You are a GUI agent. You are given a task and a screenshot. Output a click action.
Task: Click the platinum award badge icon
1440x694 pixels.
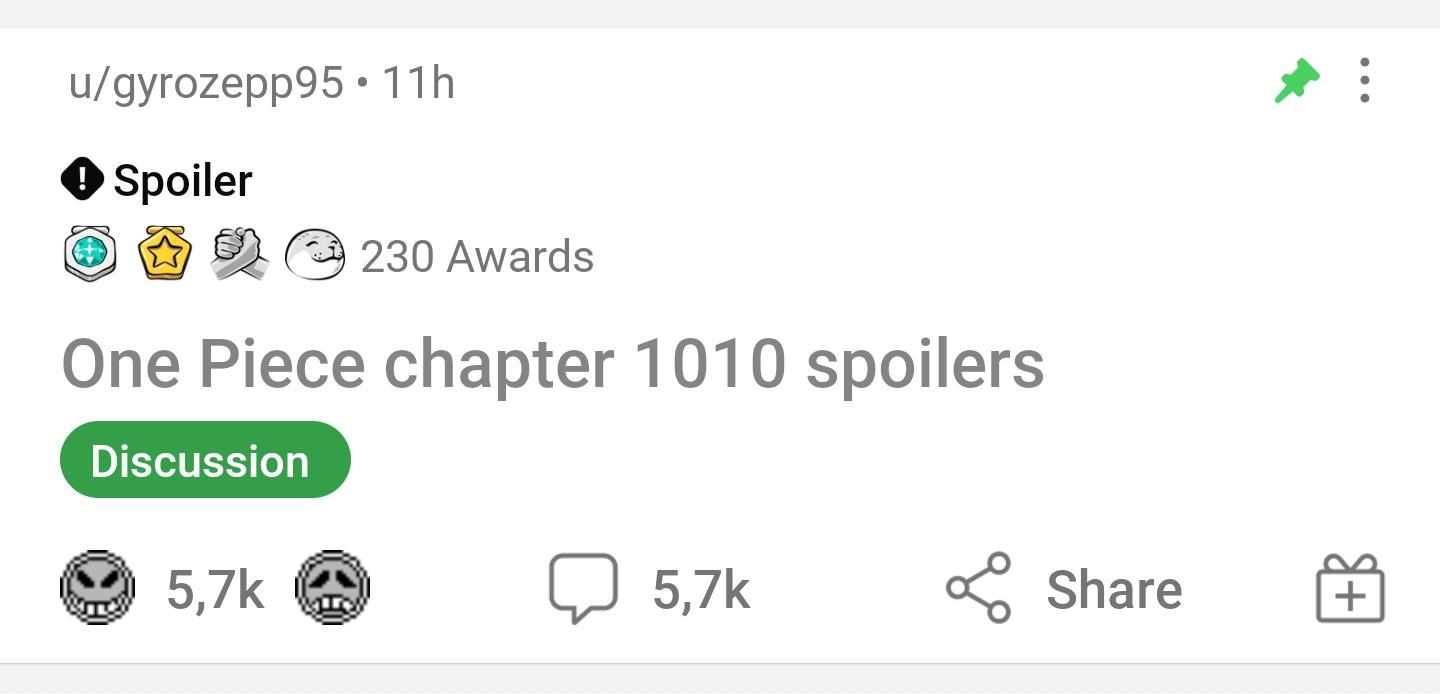pyautogui.click(x=90, y=253)
